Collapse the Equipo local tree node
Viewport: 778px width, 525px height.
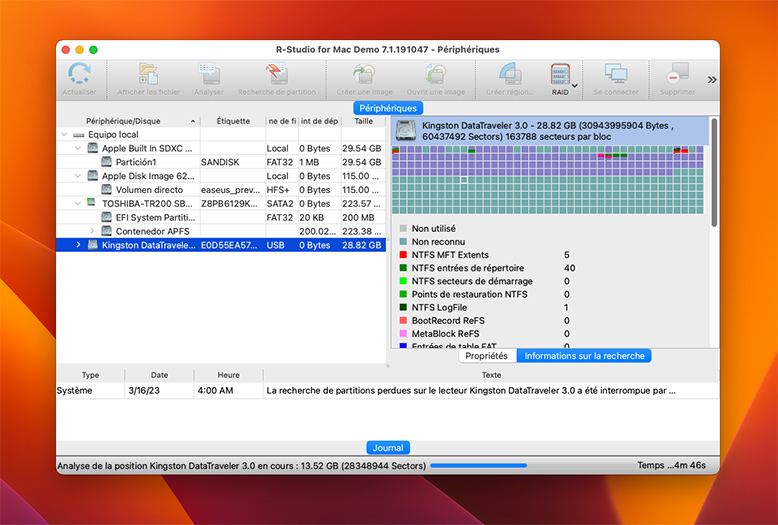point(64,134)
